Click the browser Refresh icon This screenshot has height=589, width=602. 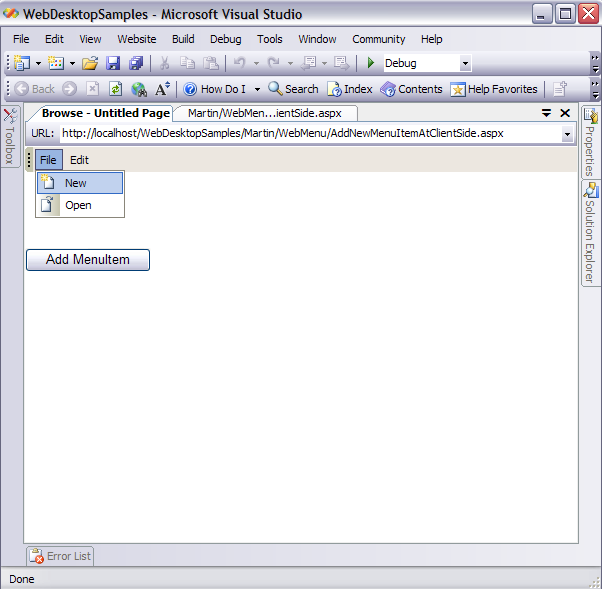[115, 89]
